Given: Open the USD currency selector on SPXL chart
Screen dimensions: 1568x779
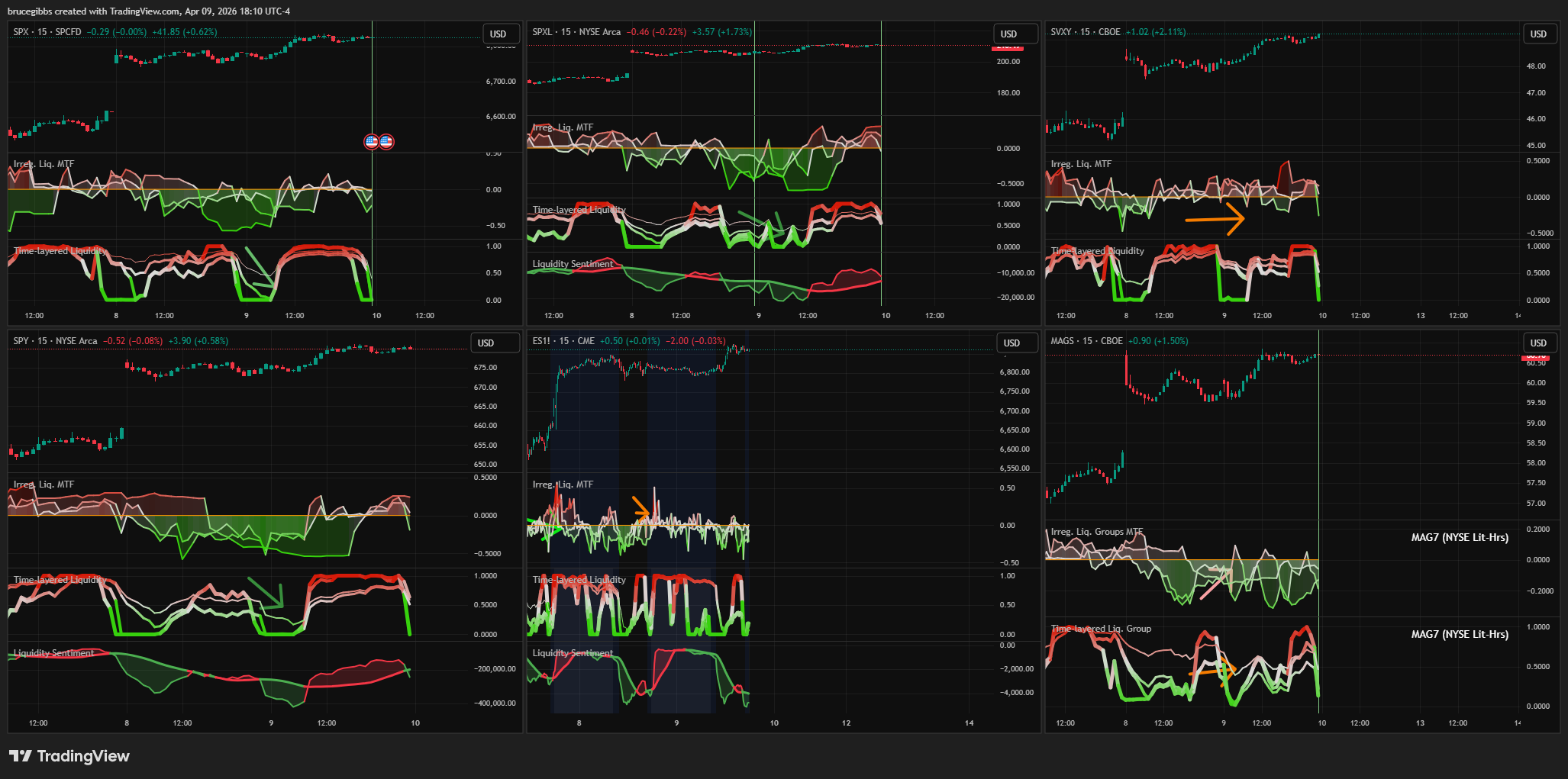Looking at the screenshot, I should (x=1009, y=34).
